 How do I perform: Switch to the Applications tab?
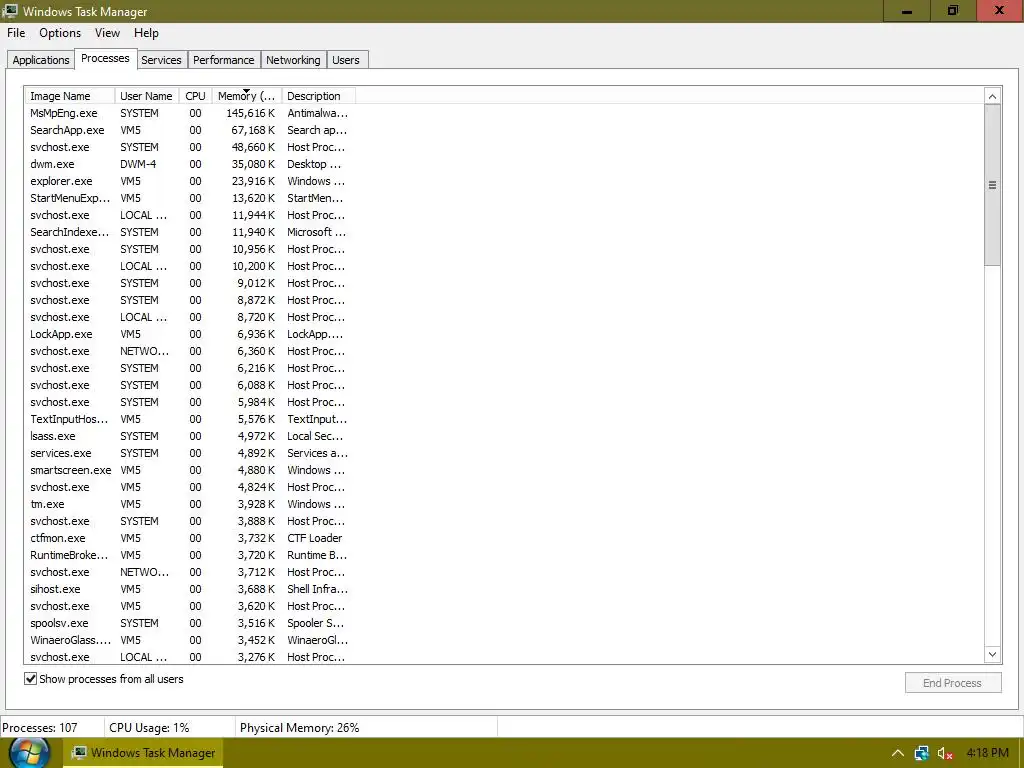[40, 60]
